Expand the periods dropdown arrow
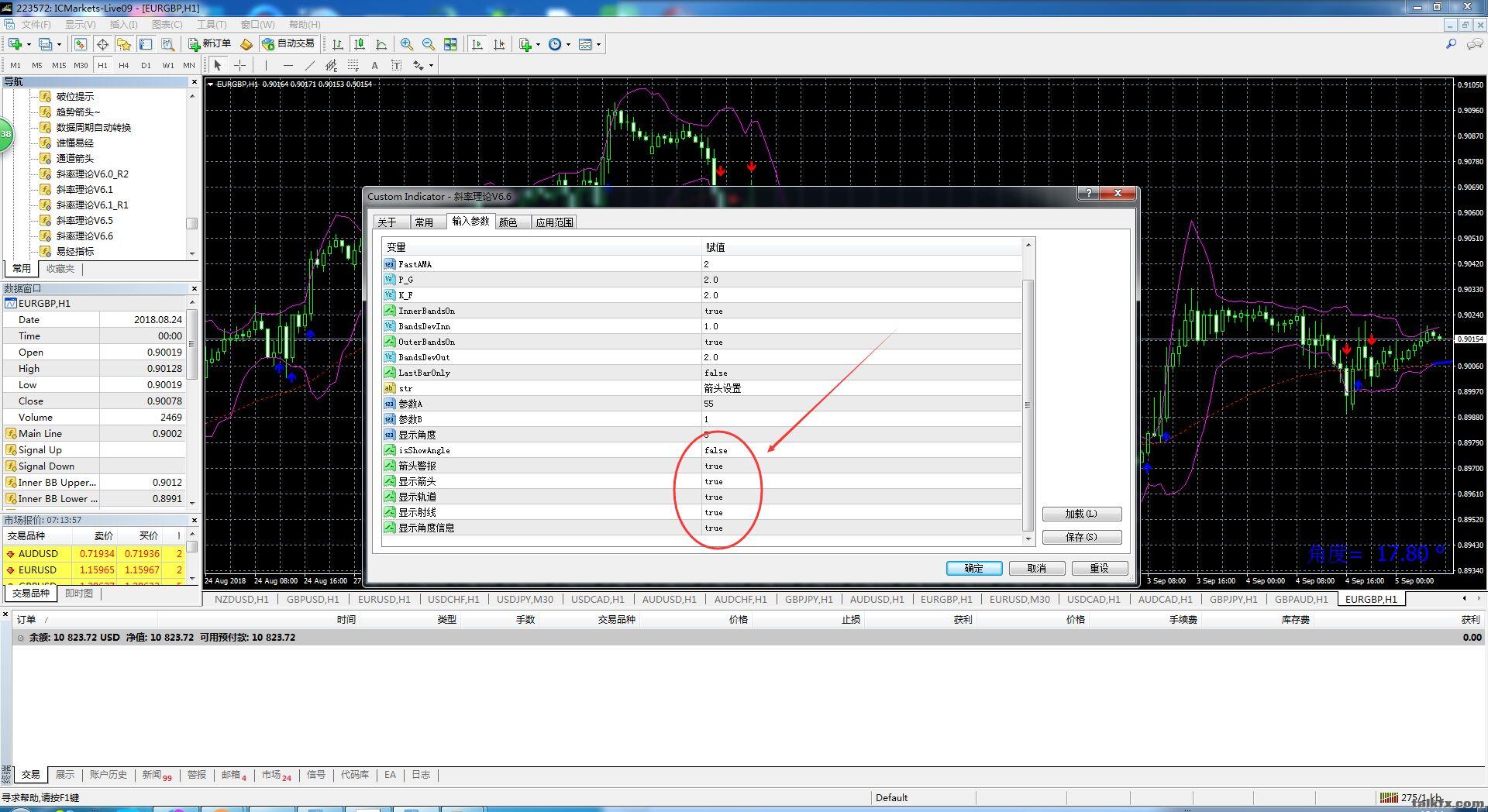The width and height of the screenshot is (1488, 812). (568, 44)
